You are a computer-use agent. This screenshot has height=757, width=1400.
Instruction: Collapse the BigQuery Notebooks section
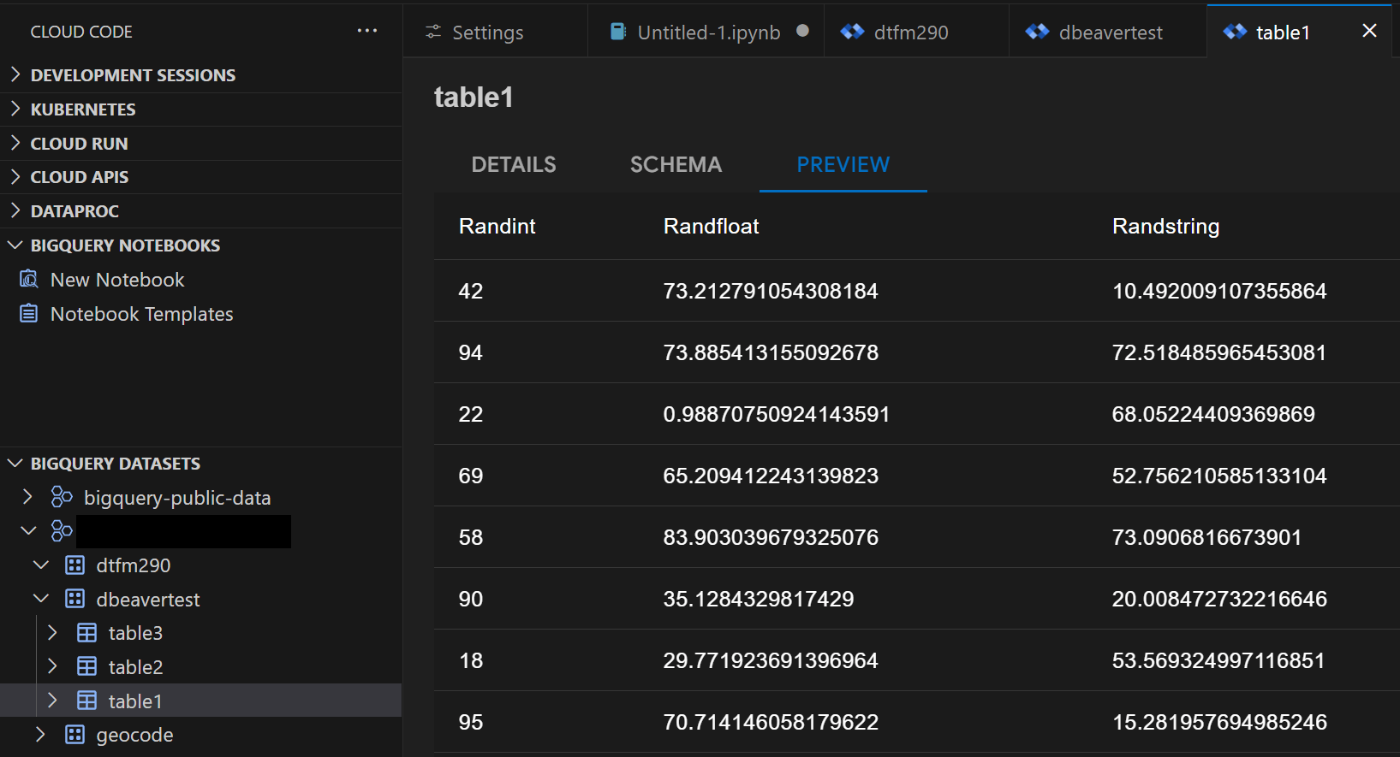[x=15, y=245]
